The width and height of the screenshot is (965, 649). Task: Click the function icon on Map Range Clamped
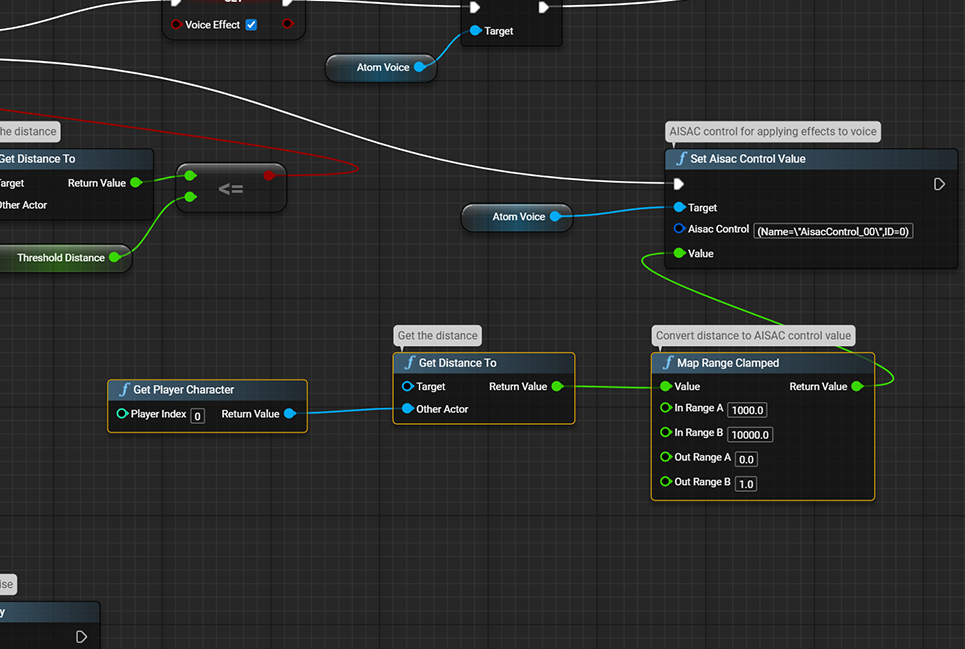pos(668,363)
